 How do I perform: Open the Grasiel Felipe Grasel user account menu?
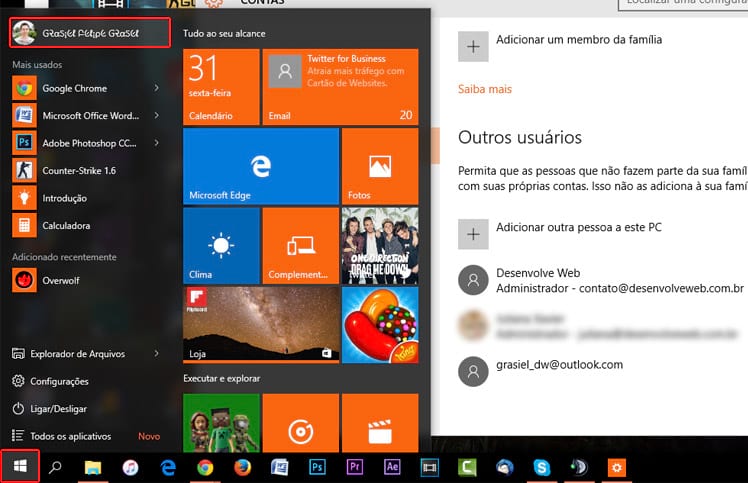click(90, 33)
